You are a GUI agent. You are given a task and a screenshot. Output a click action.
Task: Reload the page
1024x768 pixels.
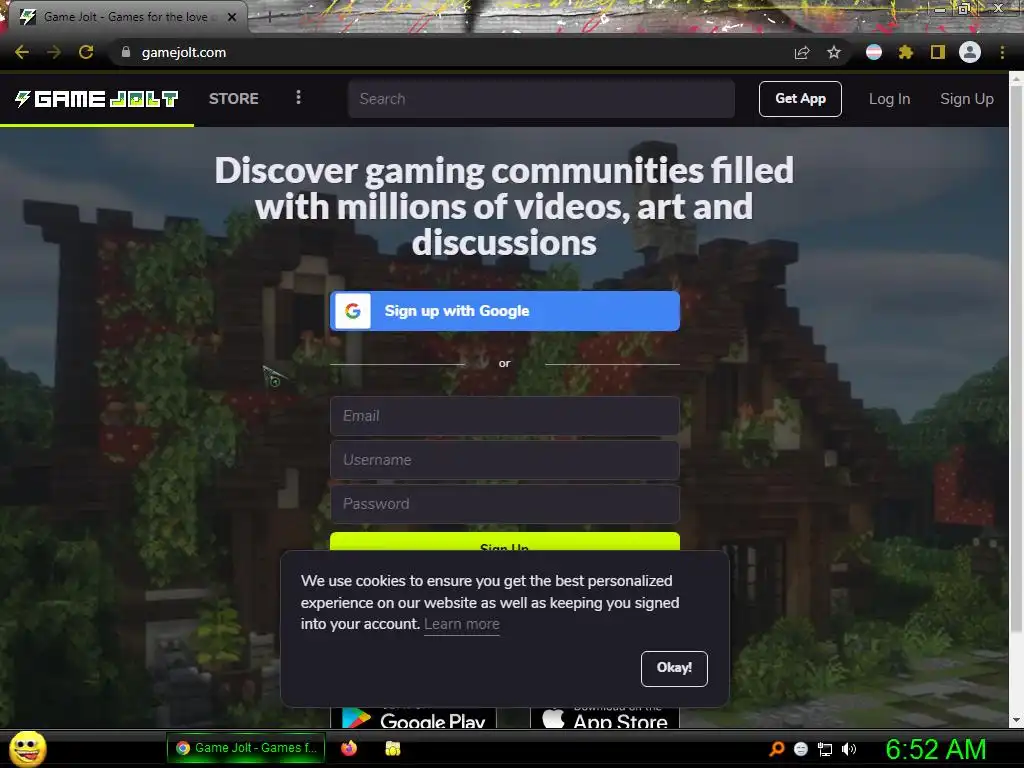point(86,52)
